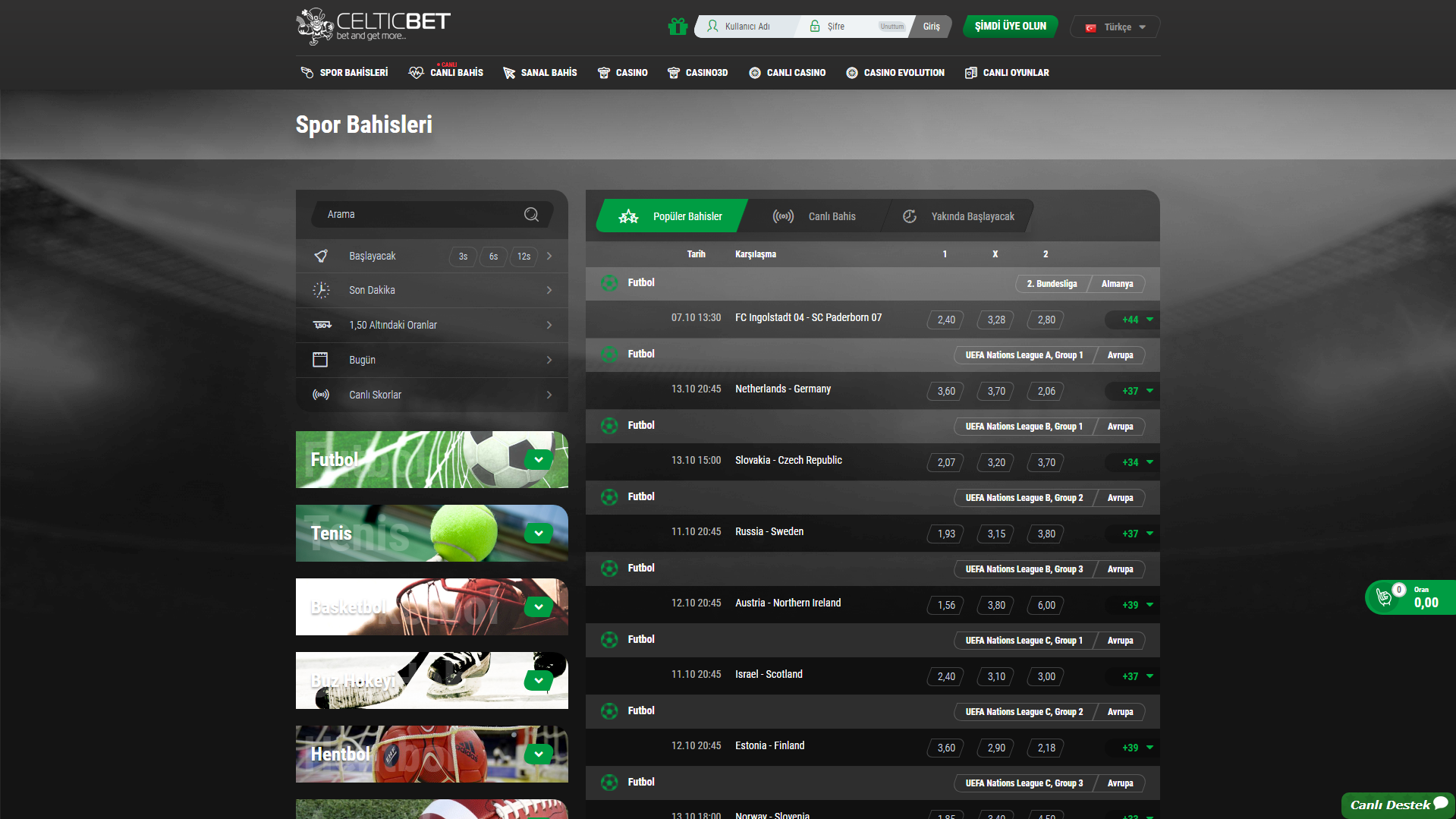
Task: Click the Giriş login button
Action: point(931,27)
